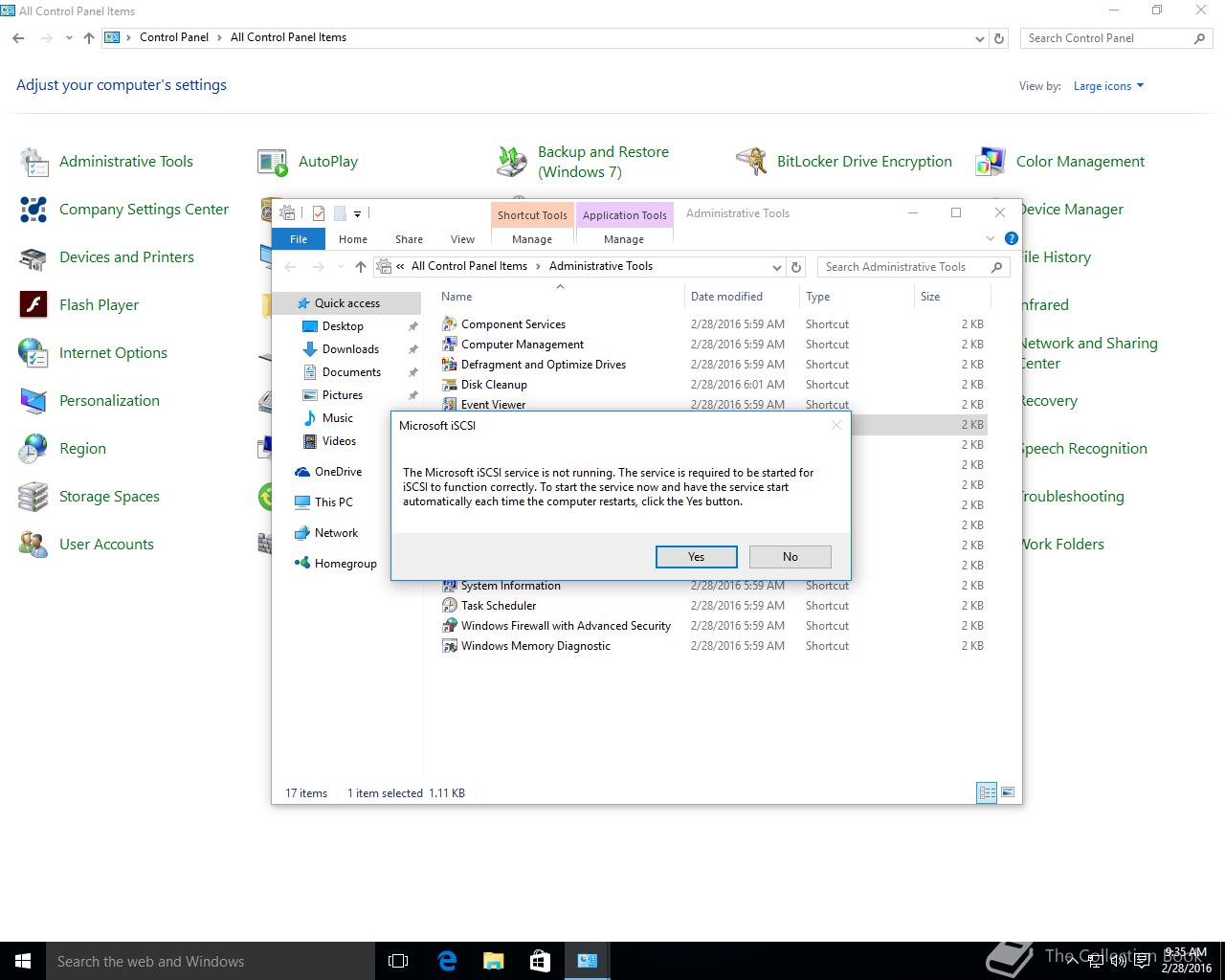Open BitLocker Drive Encryption
The width and height of the screenshot is (1225, 980).
point(844,162)
